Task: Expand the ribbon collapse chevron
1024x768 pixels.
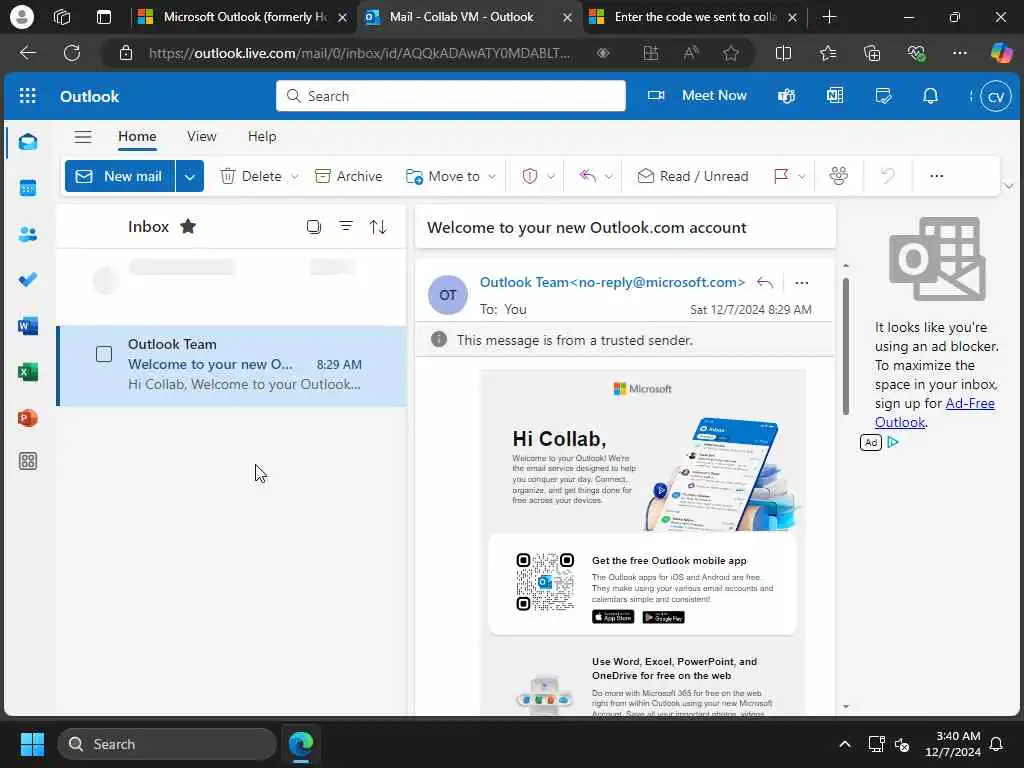Action: pyautogui.click(x=1009, y=186)
